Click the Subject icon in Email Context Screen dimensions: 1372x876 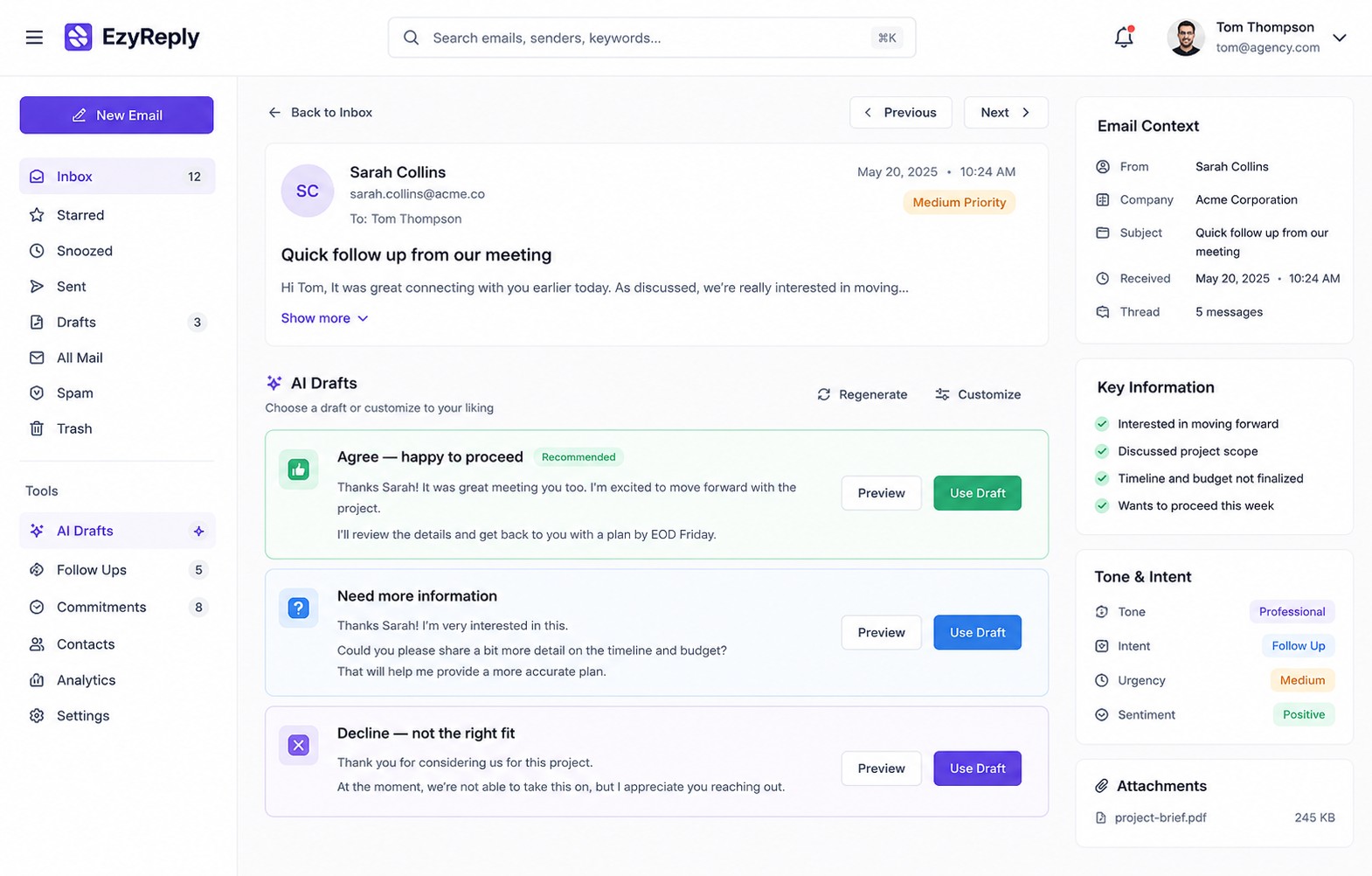1103,233
